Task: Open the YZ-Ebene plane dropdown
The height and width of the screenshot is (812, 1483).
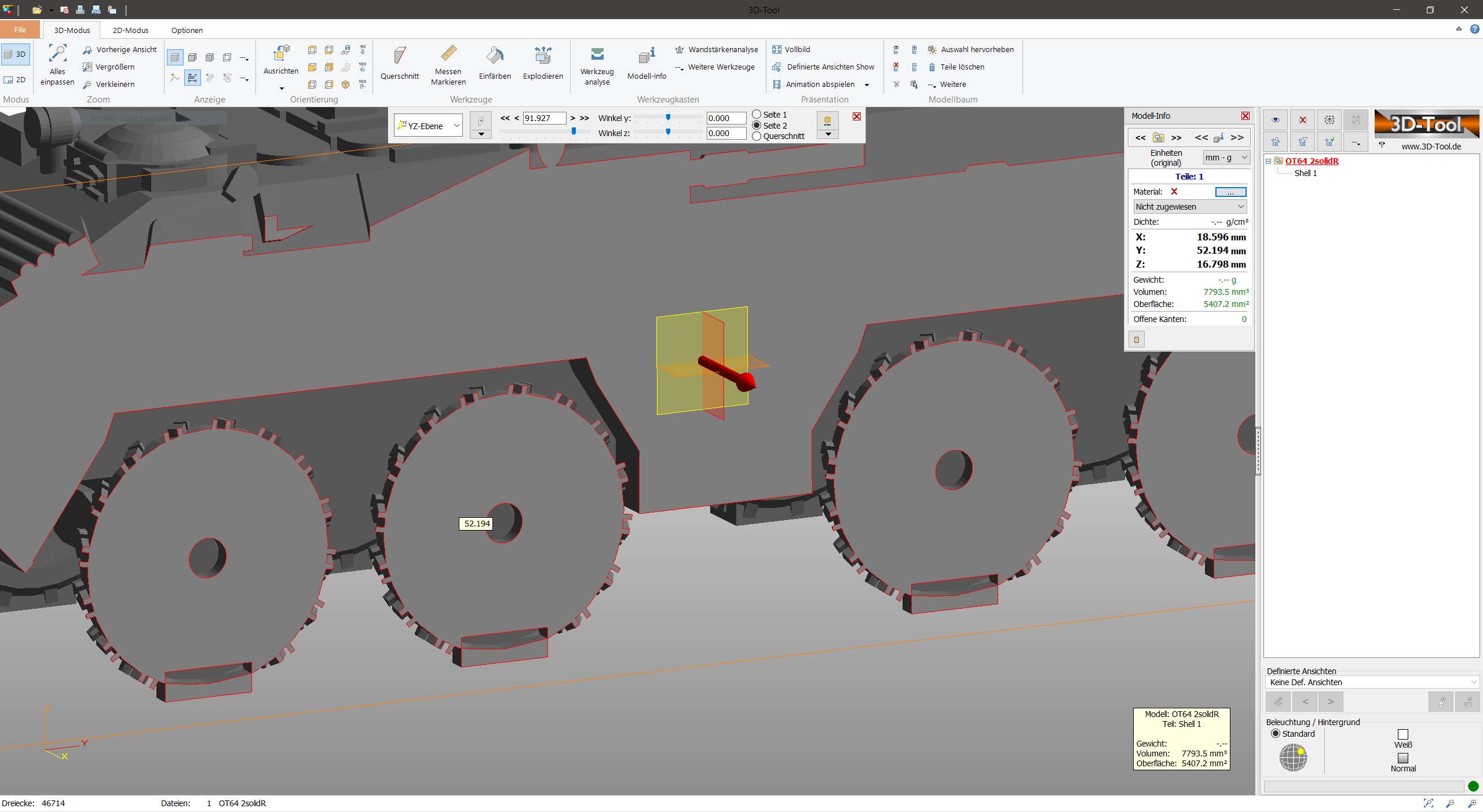Action: pos(428,126)
